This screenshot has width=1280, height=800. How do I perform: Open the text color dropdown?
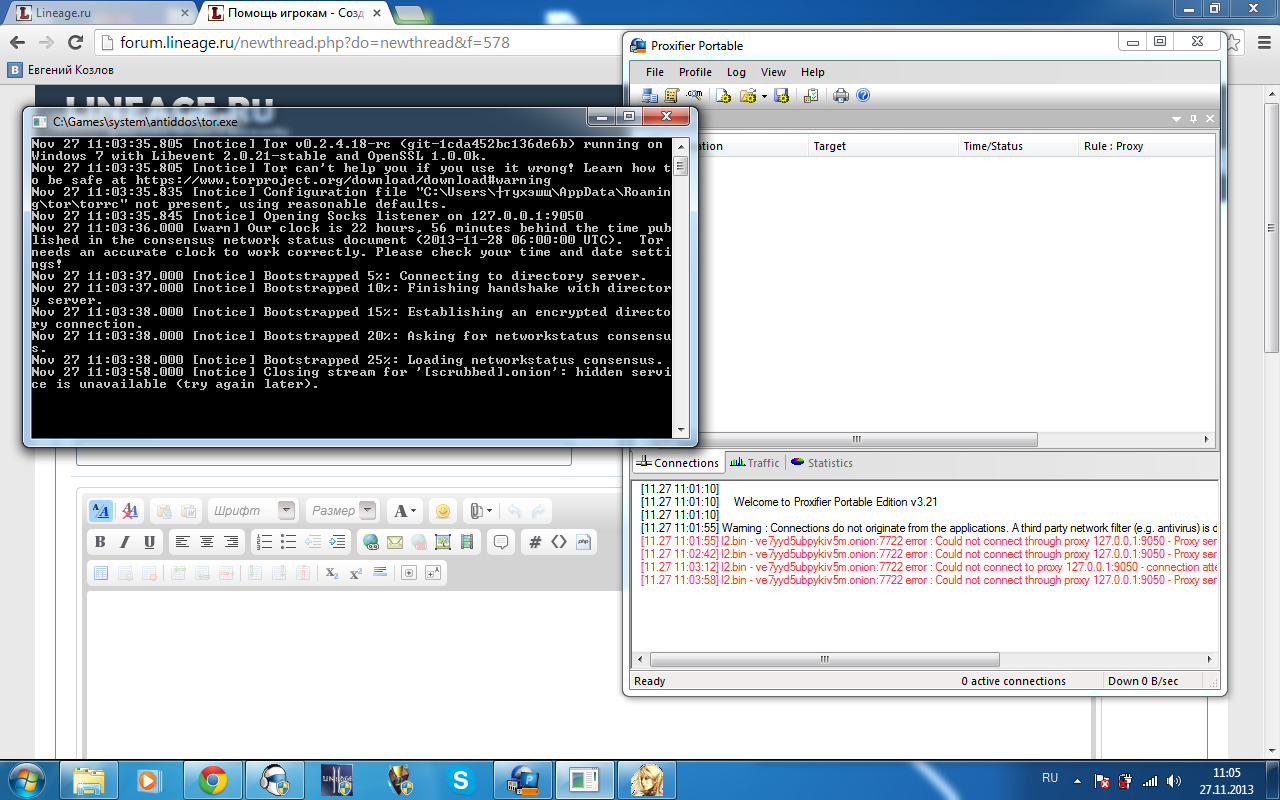tap(405, 511)
